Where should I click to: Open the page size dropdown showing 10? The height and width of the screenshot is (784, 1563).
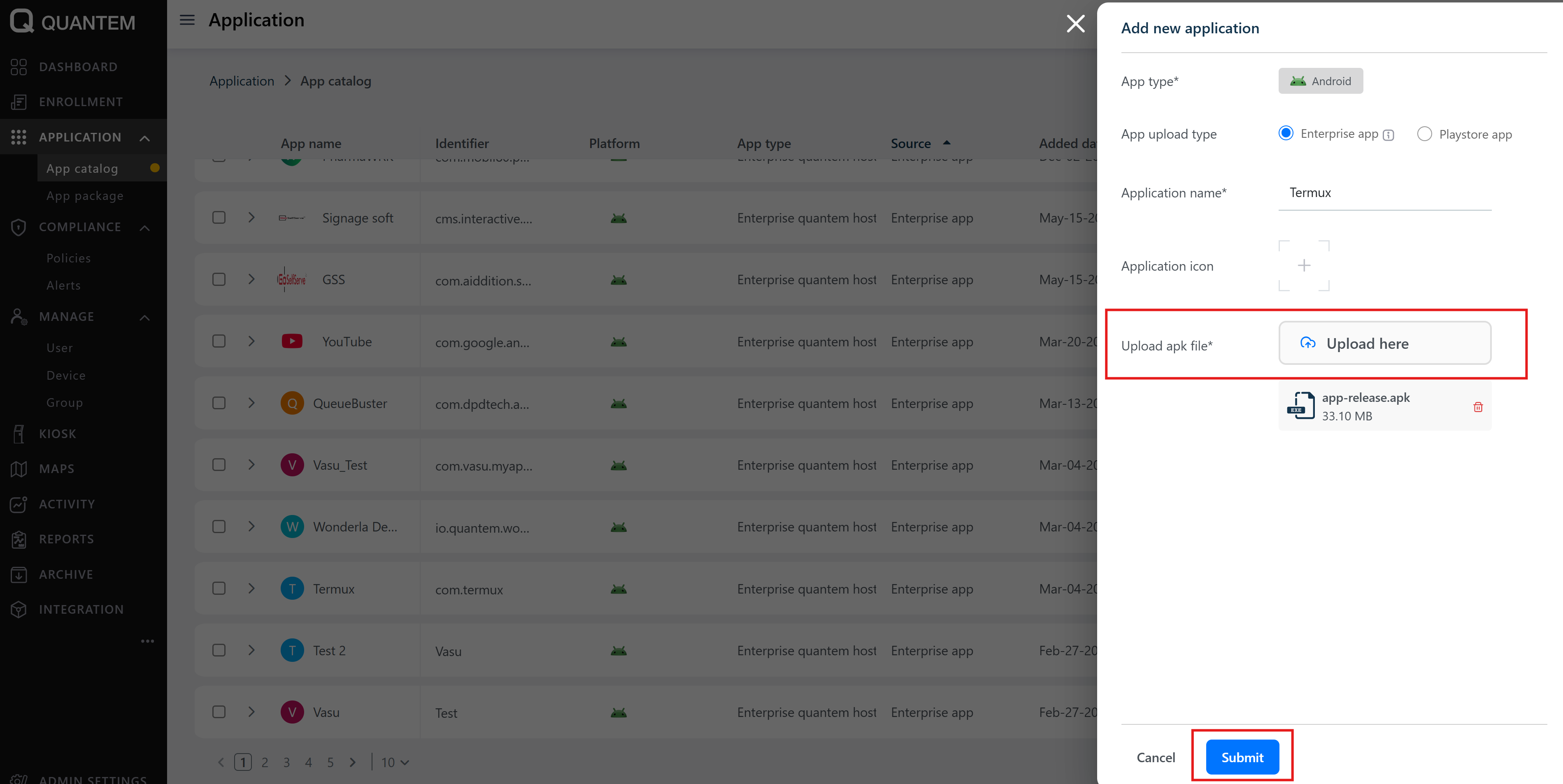pos(395,762)
